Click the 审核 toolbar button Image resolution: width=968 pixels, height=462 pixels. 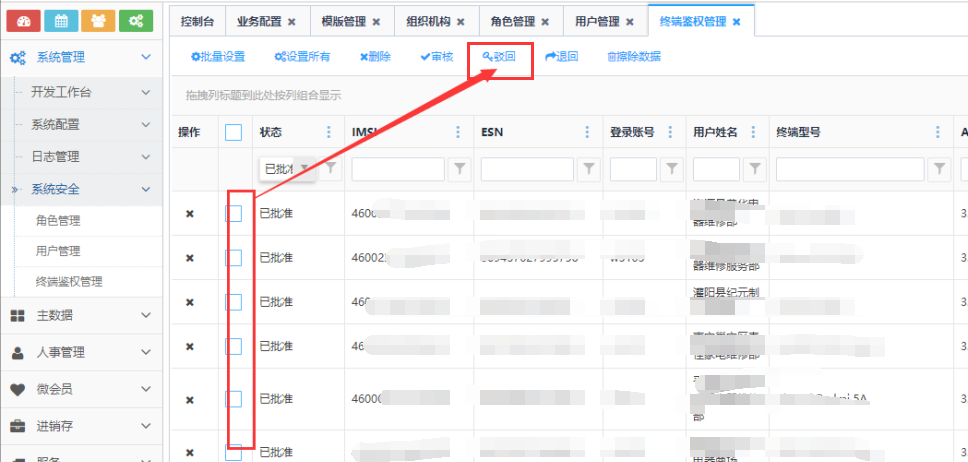pos(437,57)
